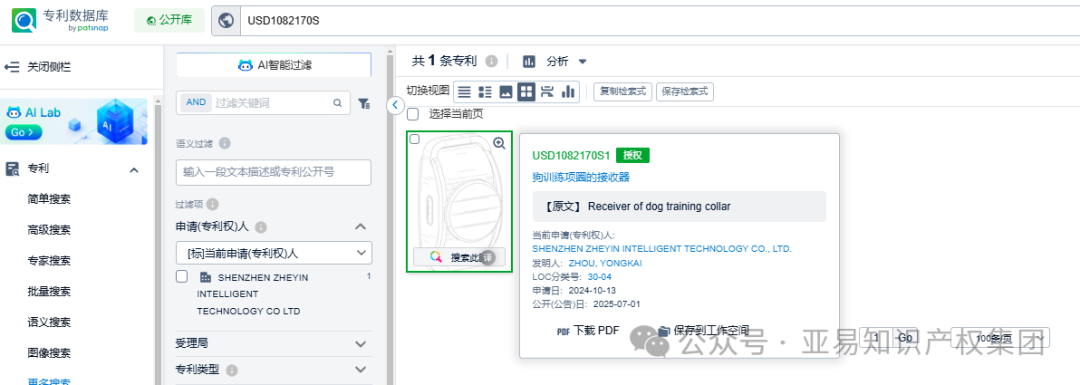Open the AND operator selector

tap(196, 102)
